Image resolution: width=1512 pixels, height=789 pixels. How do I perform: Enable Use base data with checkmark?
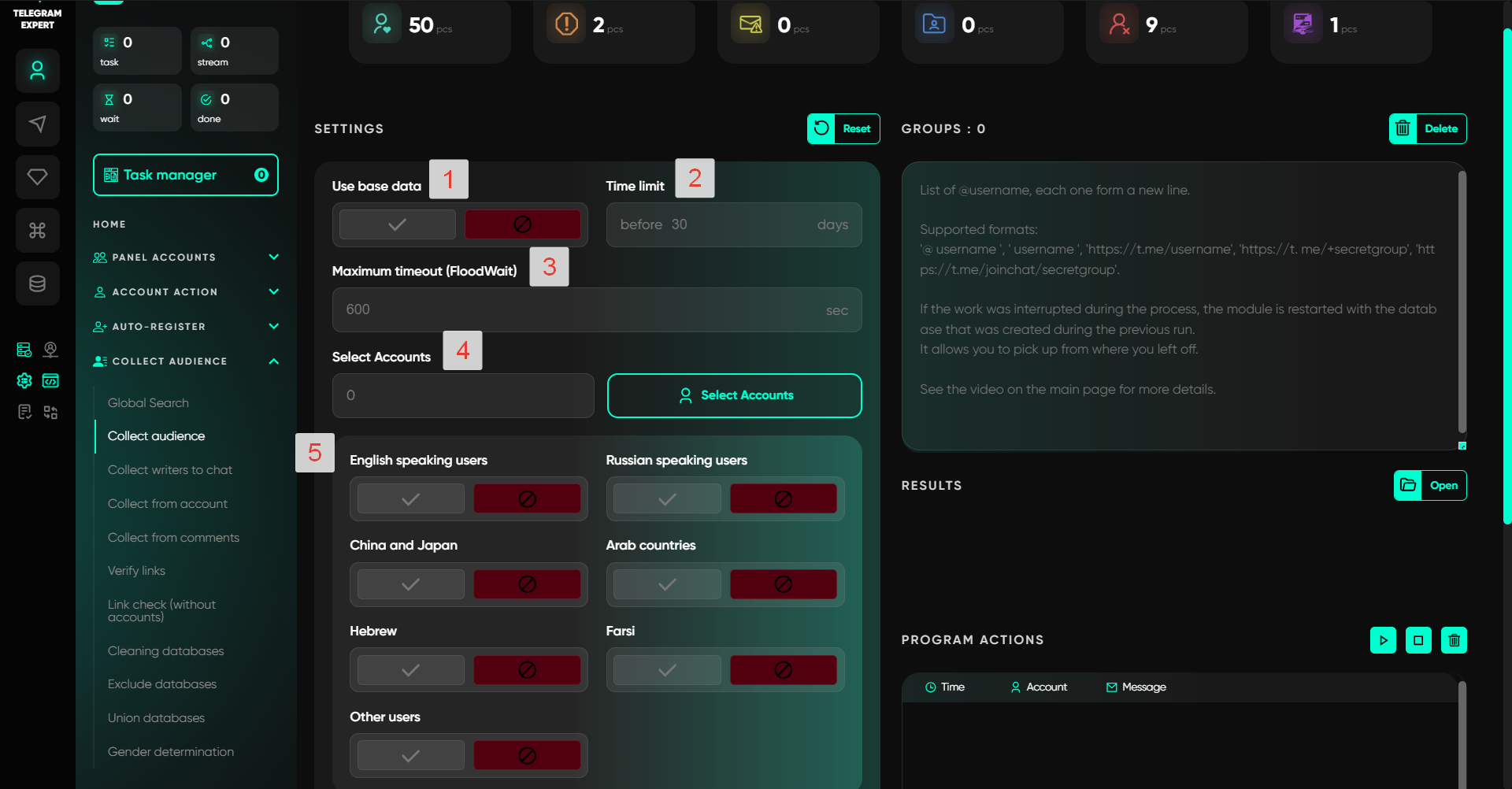398,224
